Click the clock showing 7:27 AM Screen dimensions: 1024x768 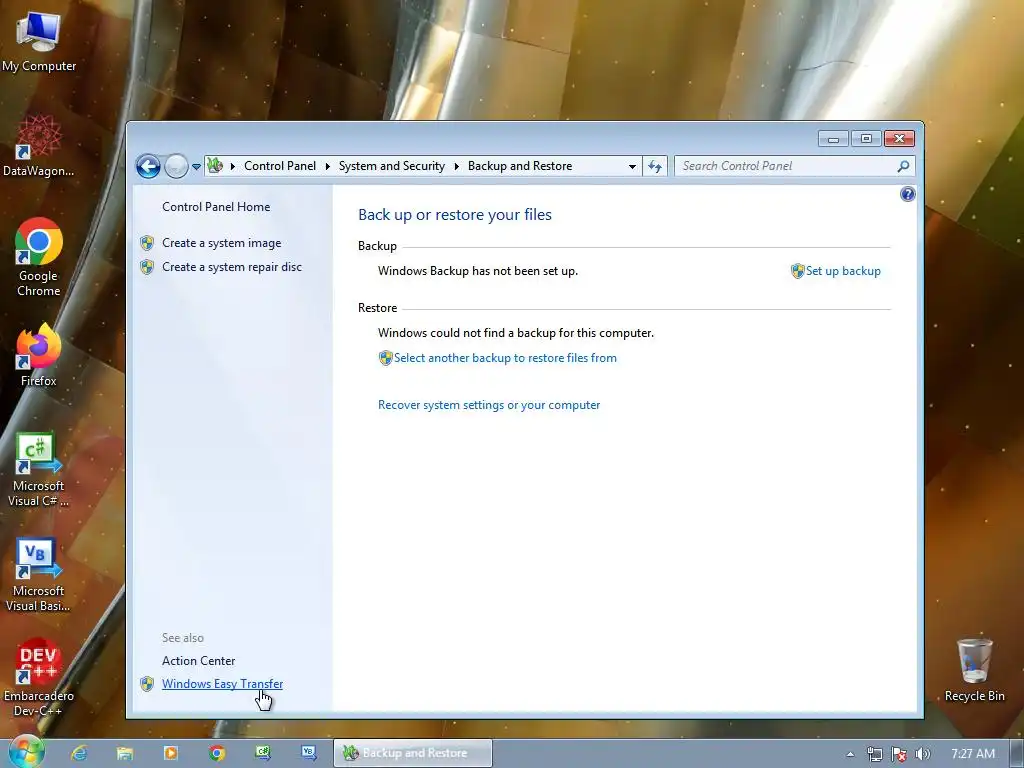[x=972, y=754]
